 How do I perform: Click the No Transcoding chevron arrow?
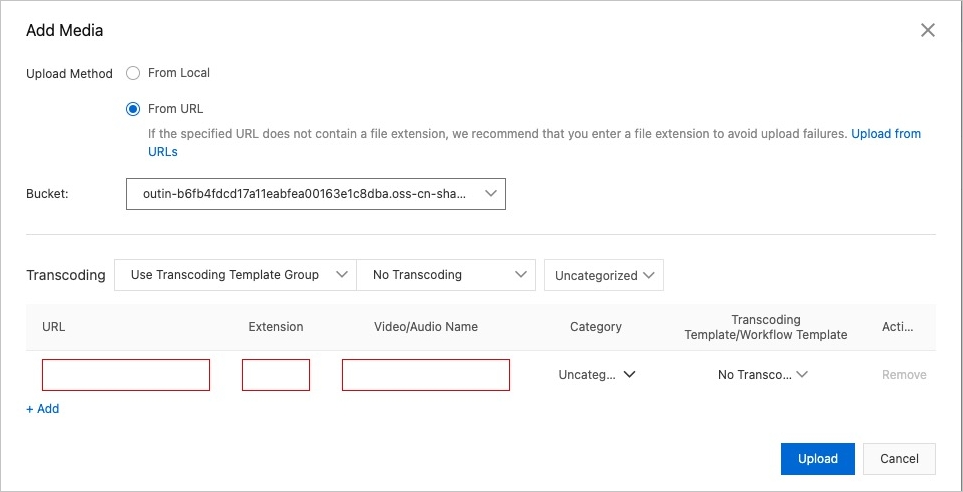point(520,275)
